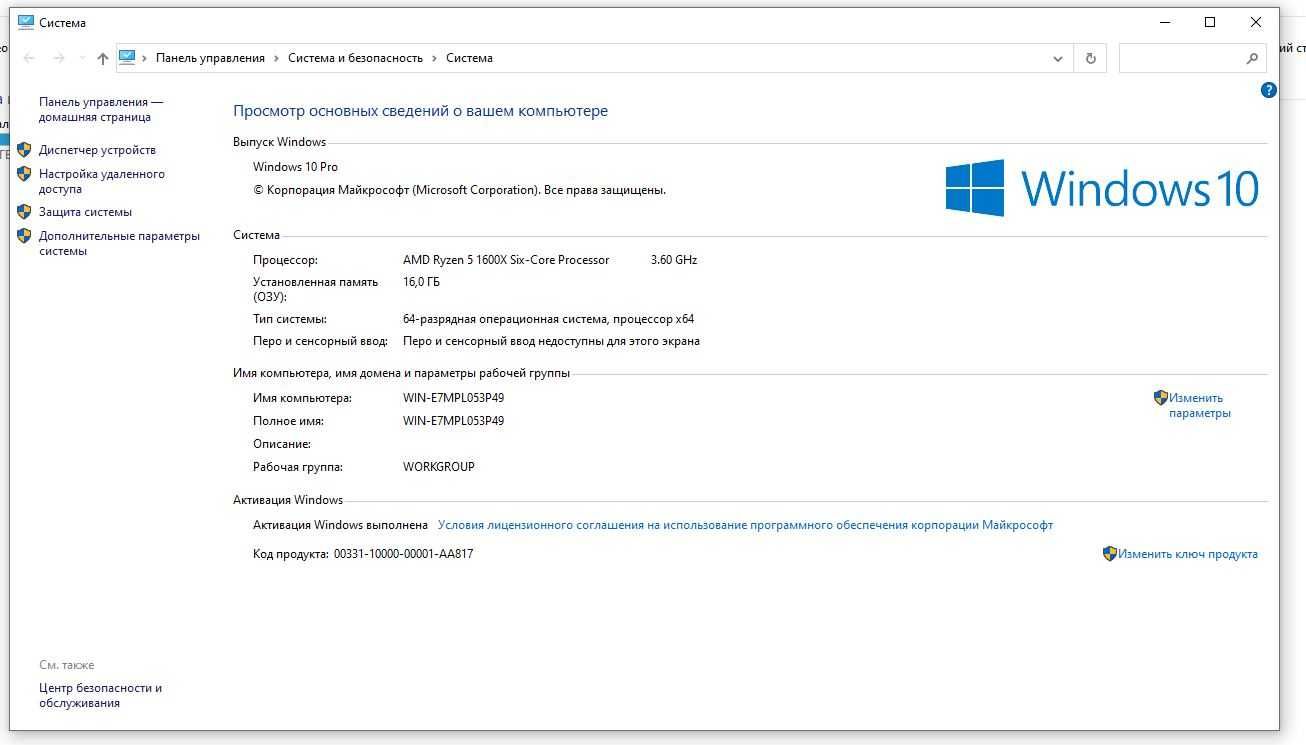
Task: Click breadcrumb 'Система' in address bar
Action: click(x=469, y=58)
